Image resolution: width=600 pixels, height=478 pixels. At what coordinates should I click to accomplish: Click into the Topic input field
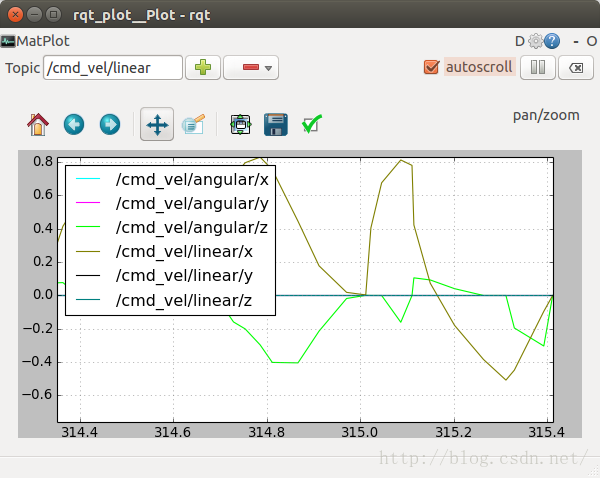[113, 68]
